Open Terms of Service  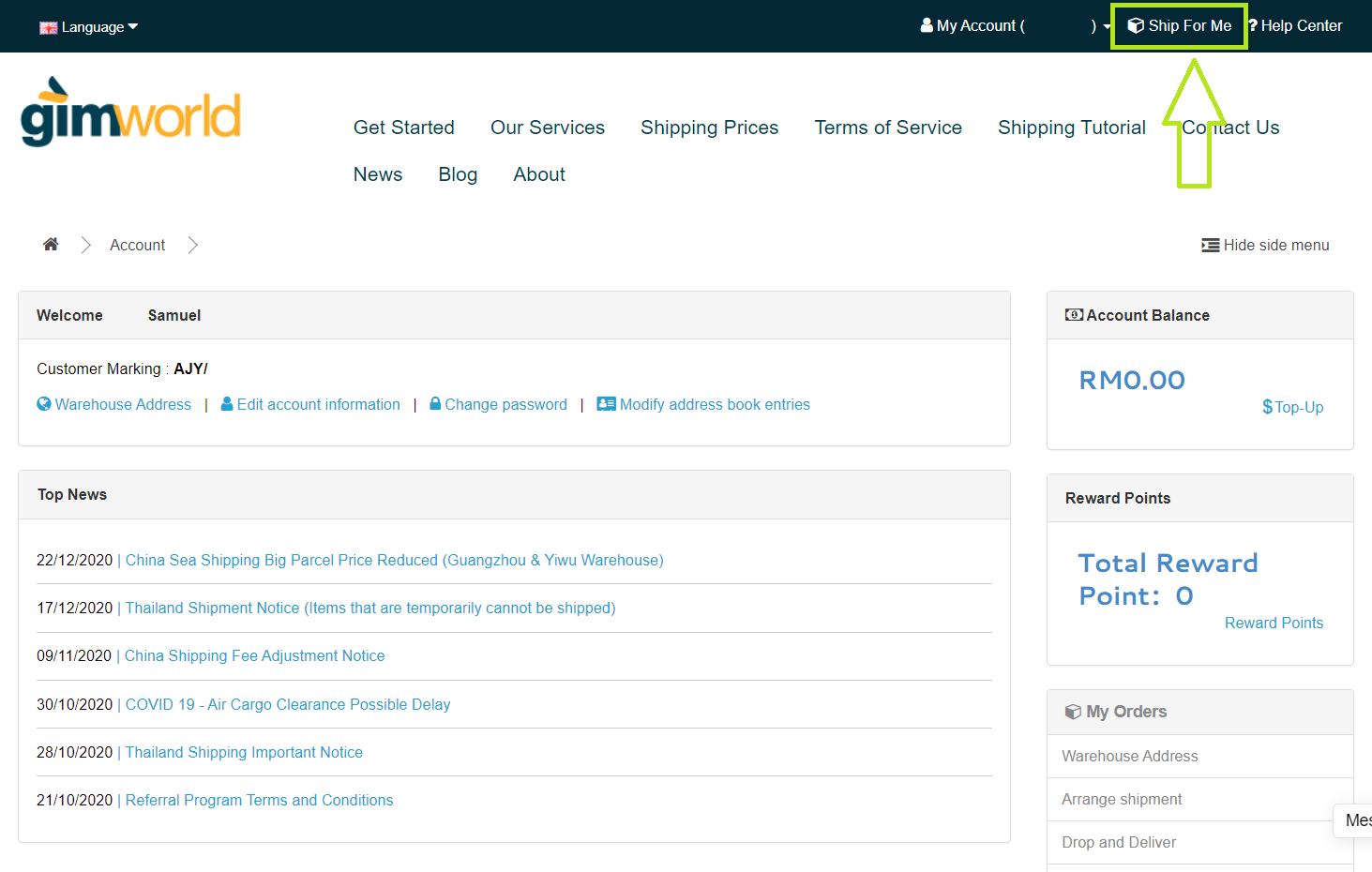888,128
